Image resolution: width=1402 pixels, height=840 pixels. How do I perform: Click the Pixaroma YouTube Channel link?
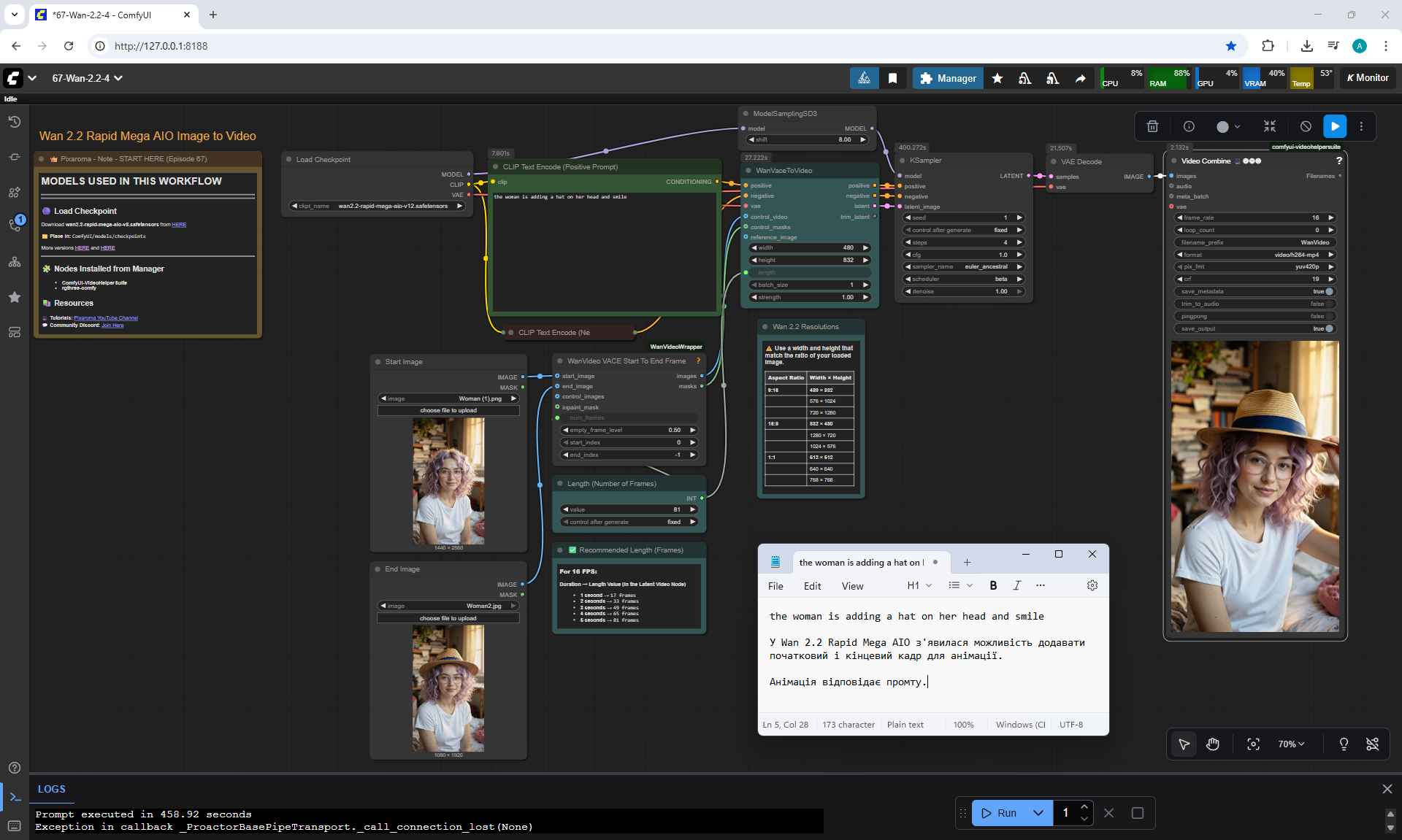click(x=106, y=318)
